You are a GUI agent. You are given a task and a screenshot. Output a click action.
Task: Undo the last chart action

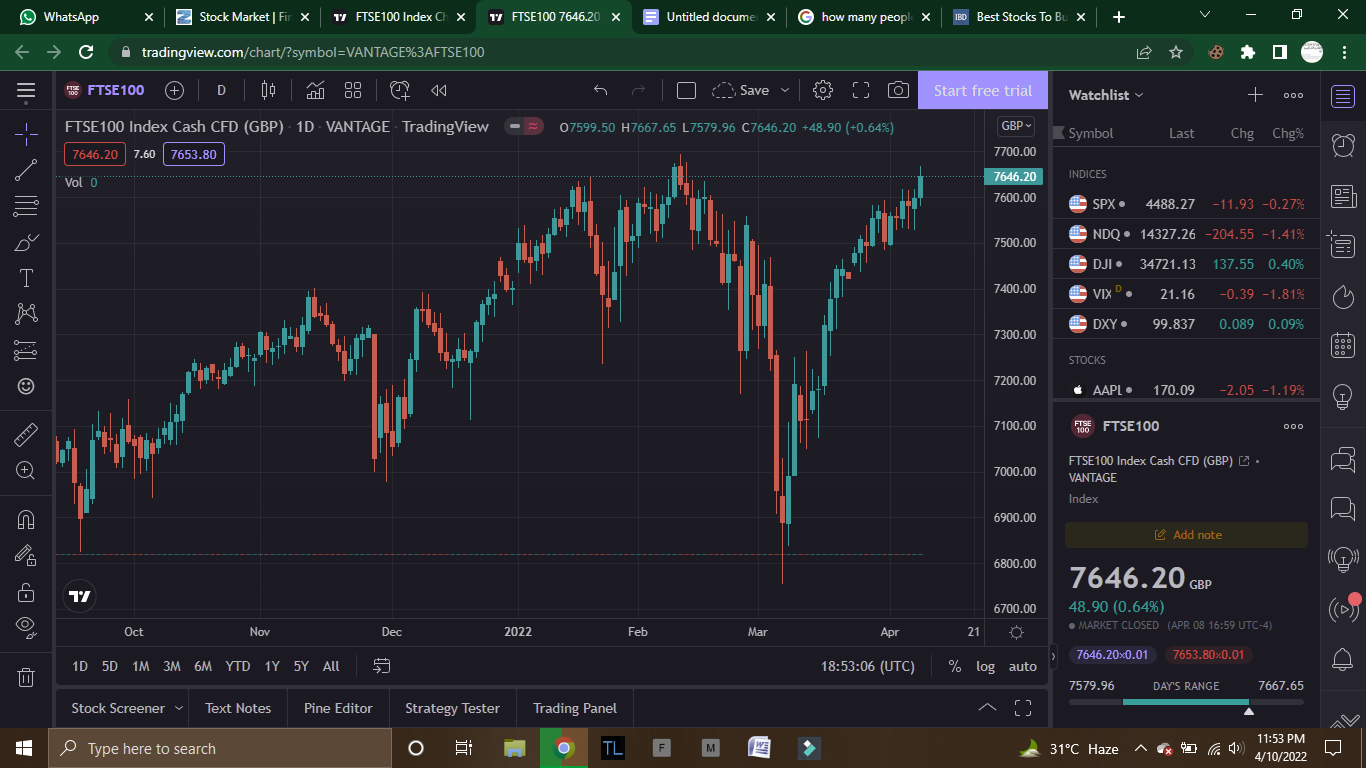tap(600, 90)
